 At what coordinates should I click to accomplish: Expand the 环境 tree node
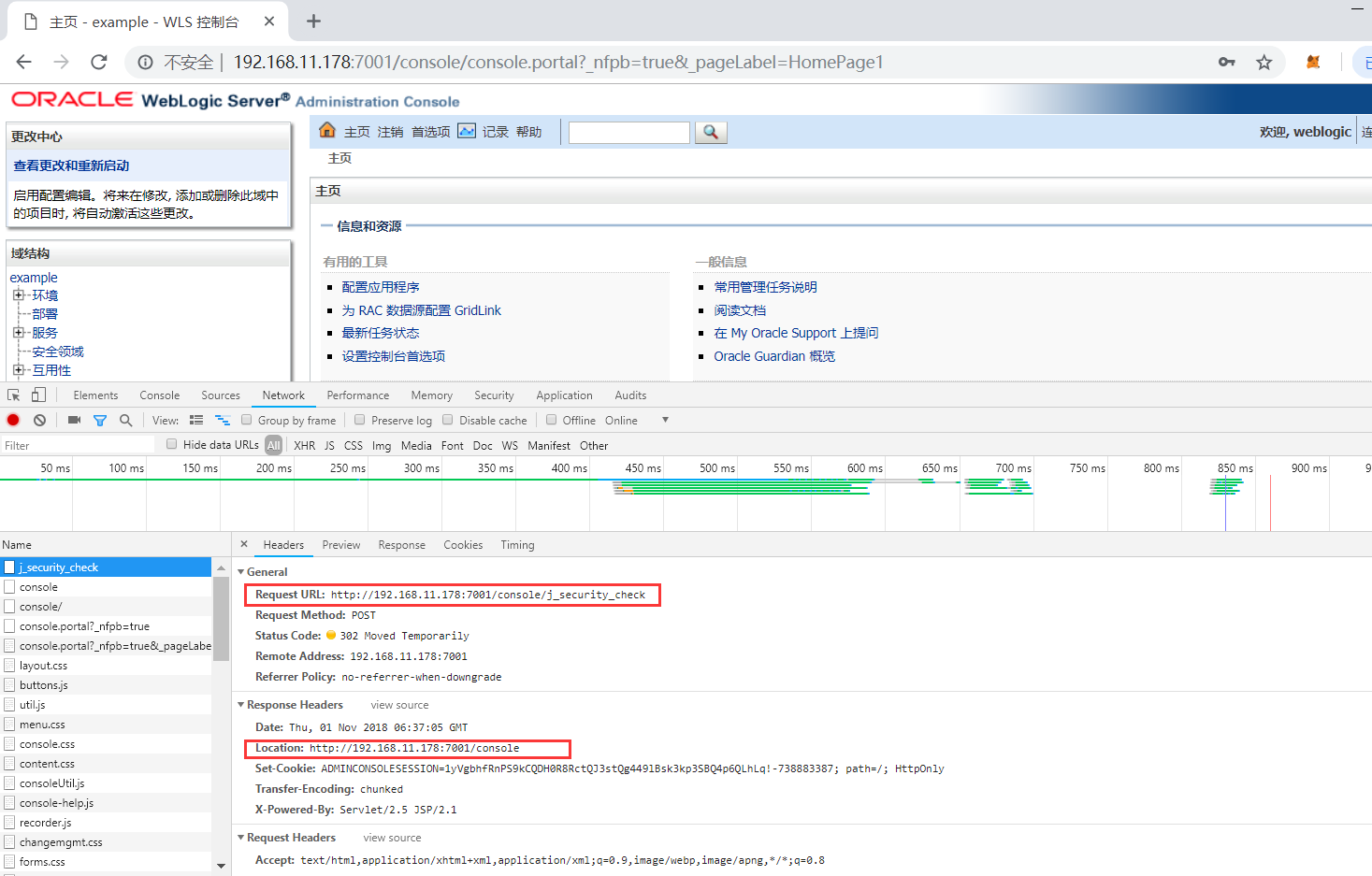click(18, 295)
